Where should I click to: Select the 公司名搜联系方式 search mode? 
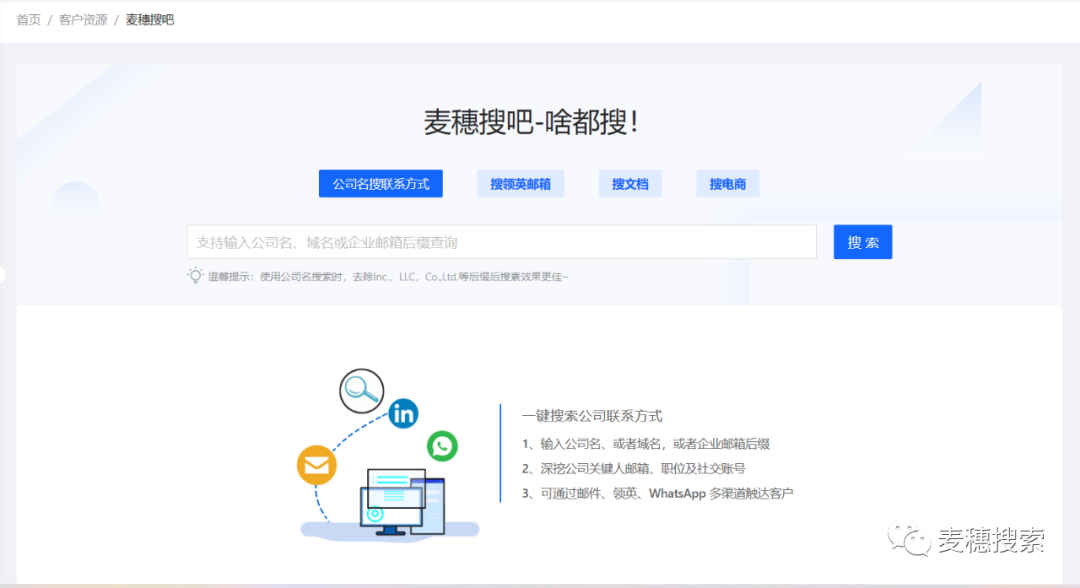coord(380,183)
